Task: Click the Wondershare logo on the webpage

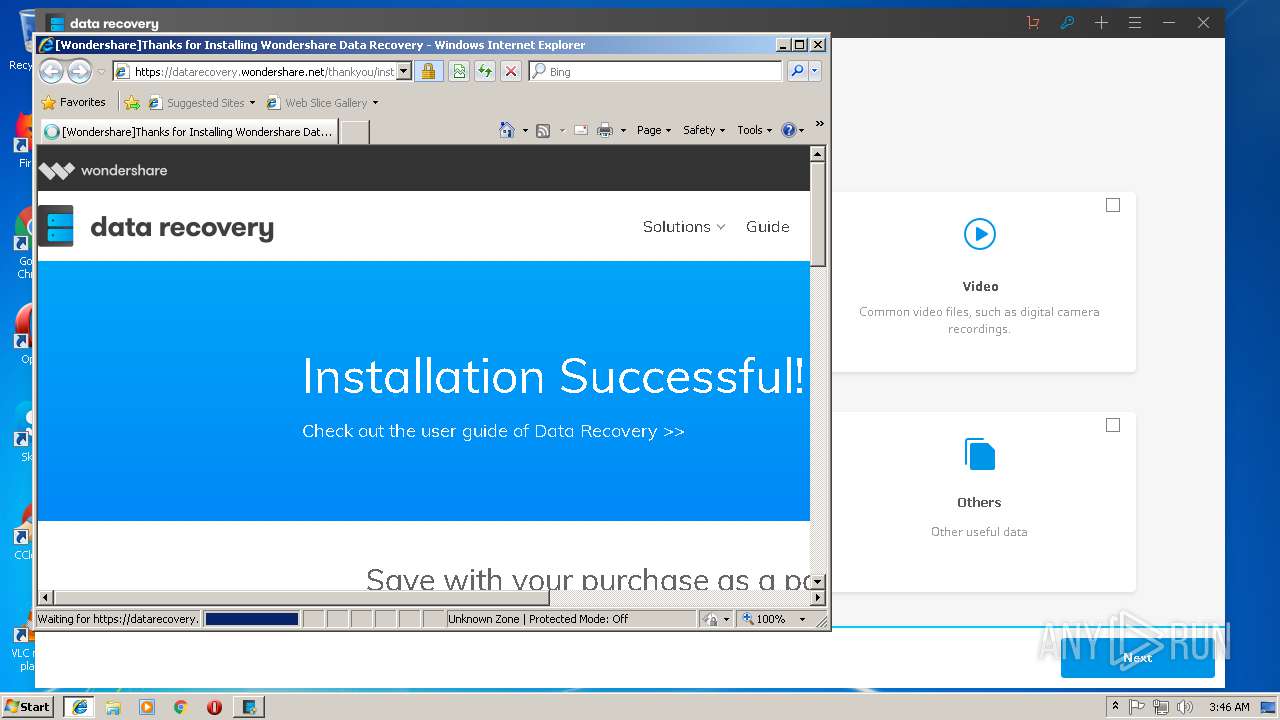Action: click(x=103, y=170)
